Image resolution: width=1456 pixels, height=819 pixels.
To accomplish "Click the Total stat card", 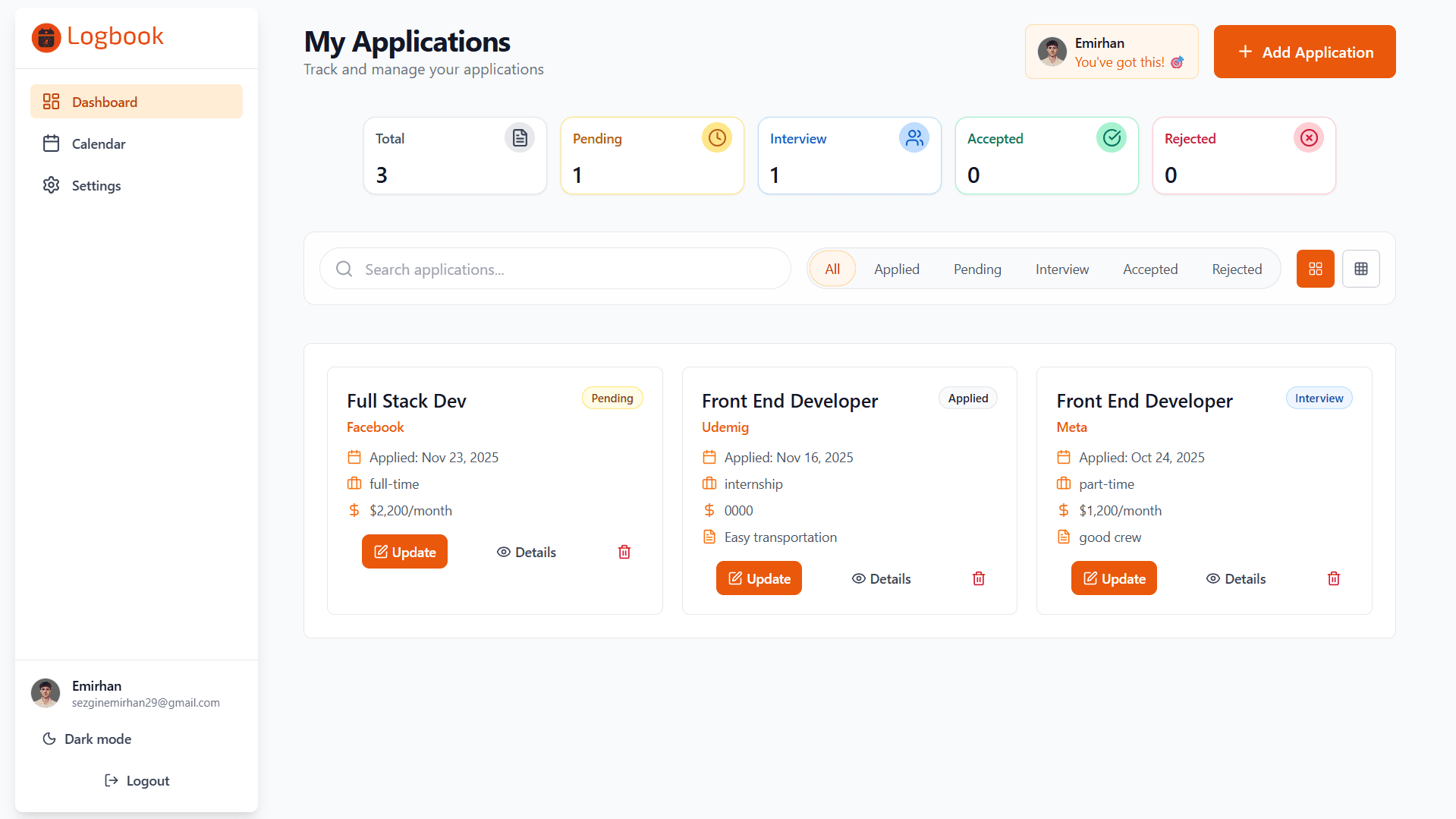I will point(455,156).
